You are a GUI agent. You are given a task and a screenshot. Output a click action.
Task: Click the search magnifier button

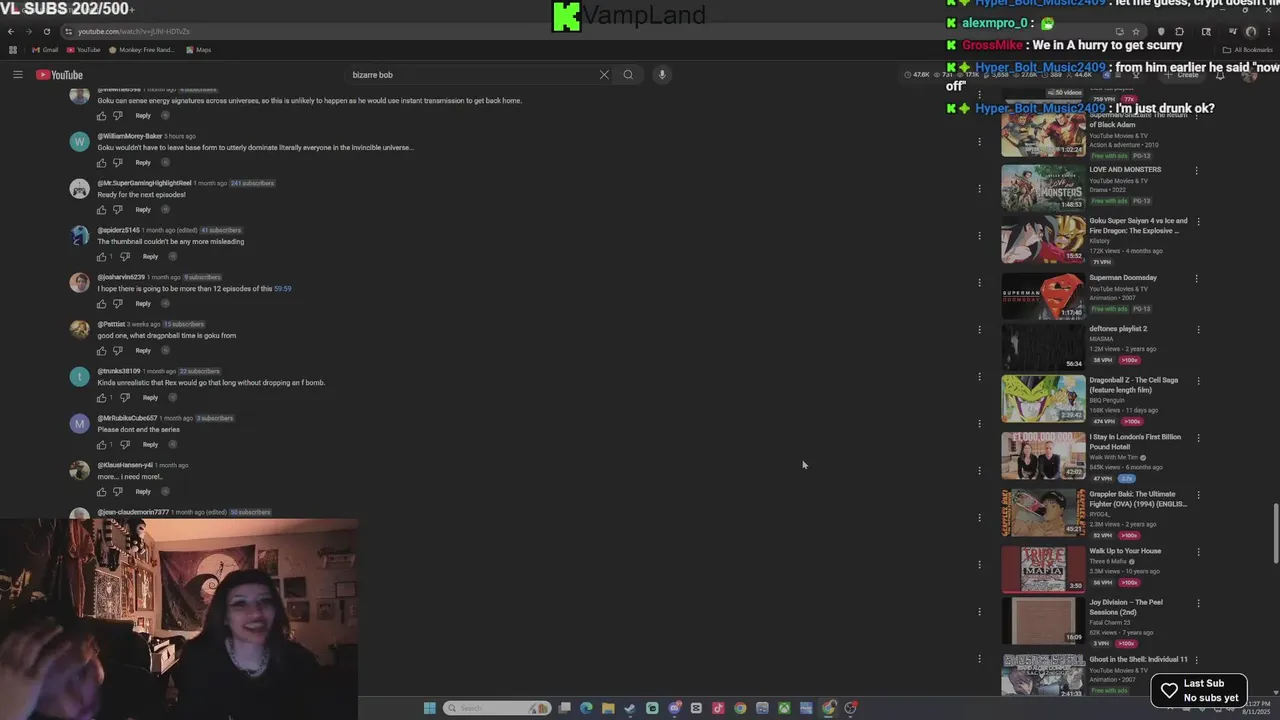tap(628, 75)
